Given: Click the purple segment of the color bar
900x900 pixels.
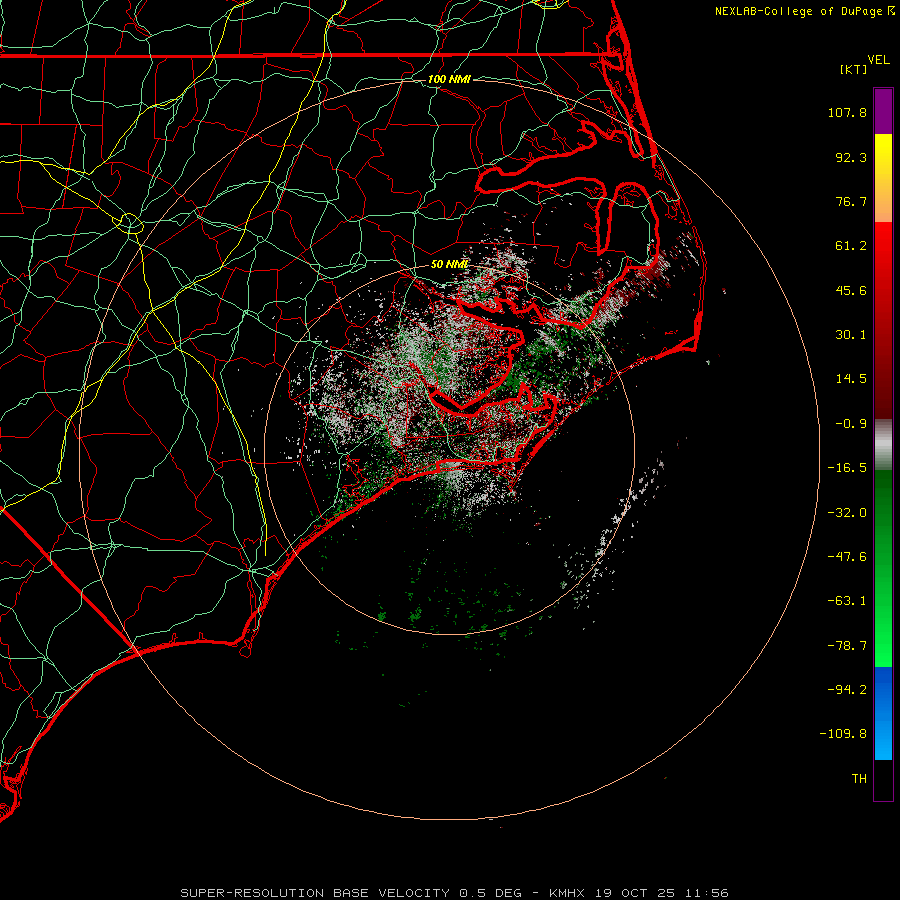Looking at the screenshot, I should pos(883,112).
